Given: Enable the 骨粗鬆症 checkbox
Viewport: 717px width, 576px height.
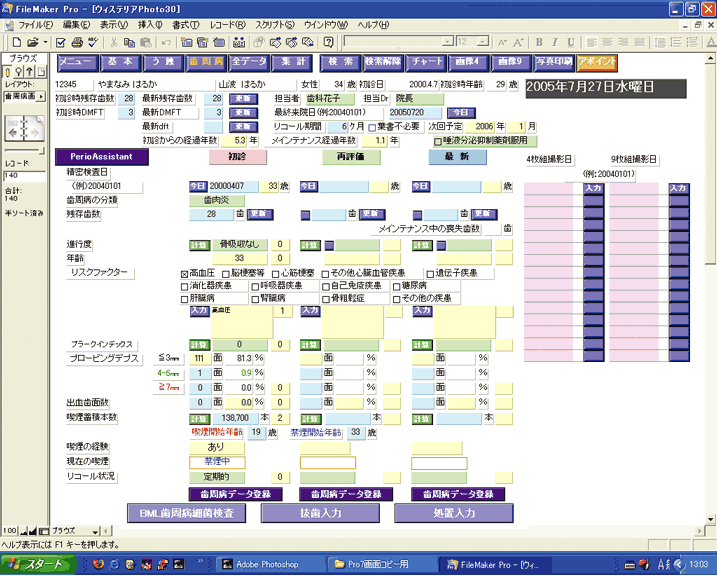Looking at the screenshot, I should click(326, 298).
